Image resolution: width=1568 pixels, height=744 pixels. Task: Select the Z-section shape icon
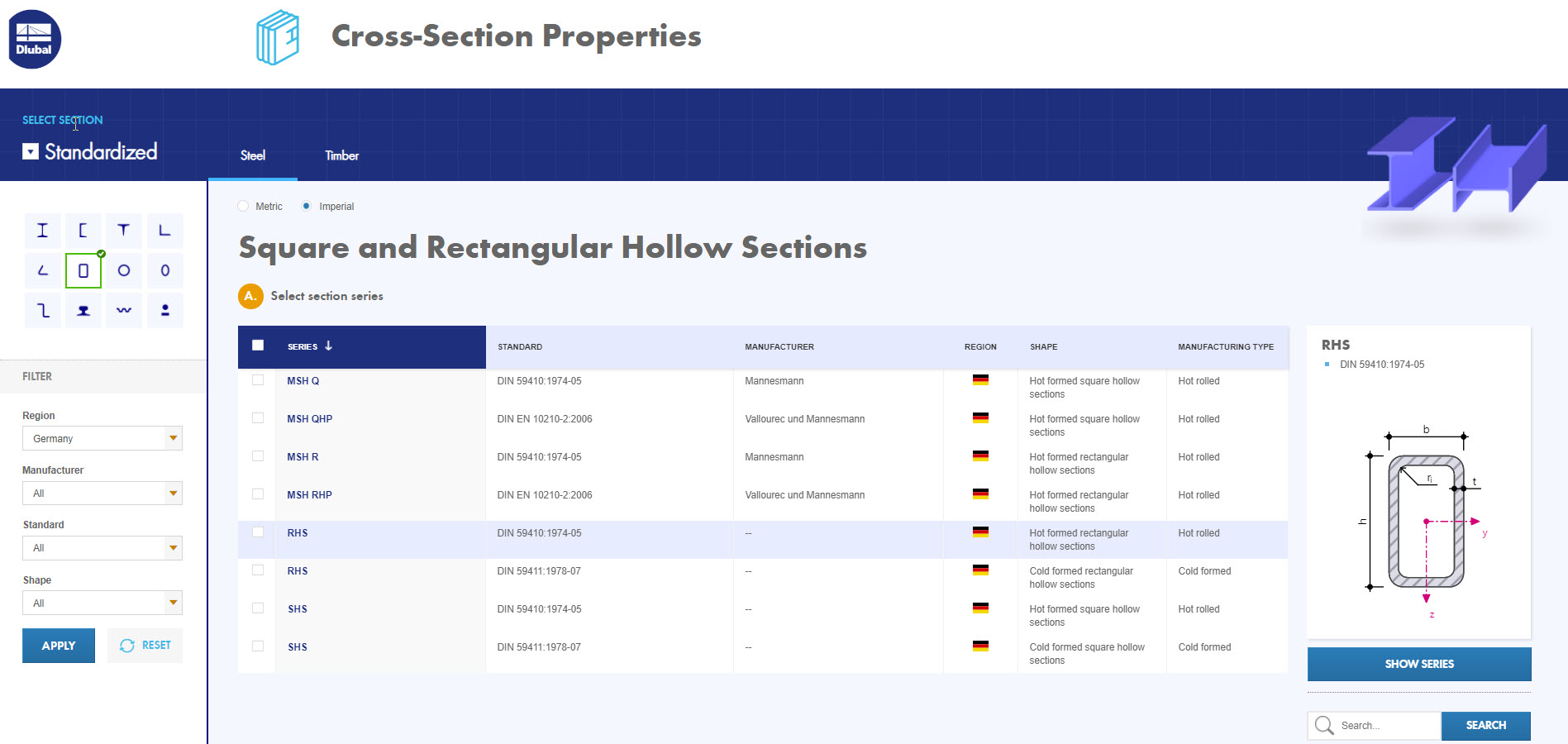[x=43, y=310]
